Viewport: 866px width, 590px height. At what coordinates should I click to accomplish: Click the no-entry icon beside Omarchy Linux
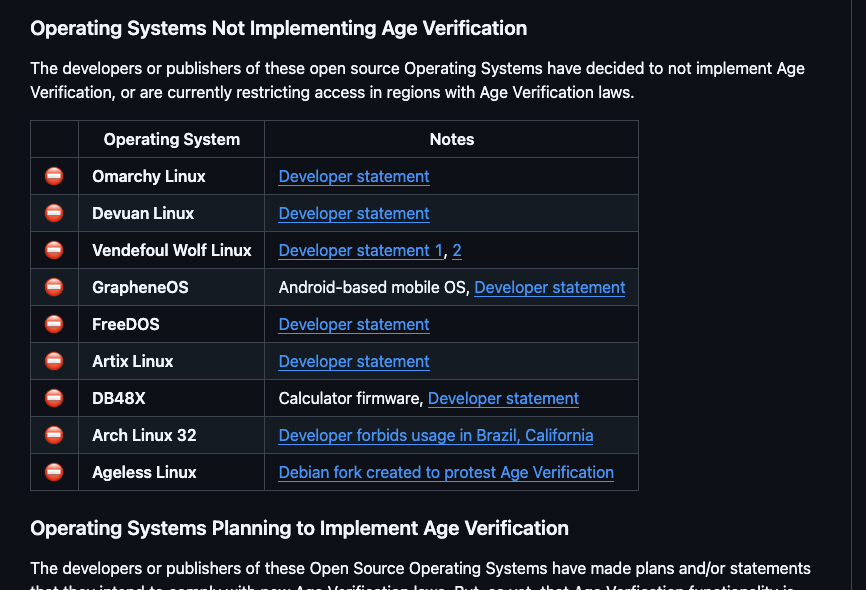pyautogui.click(x=54, y=176)
